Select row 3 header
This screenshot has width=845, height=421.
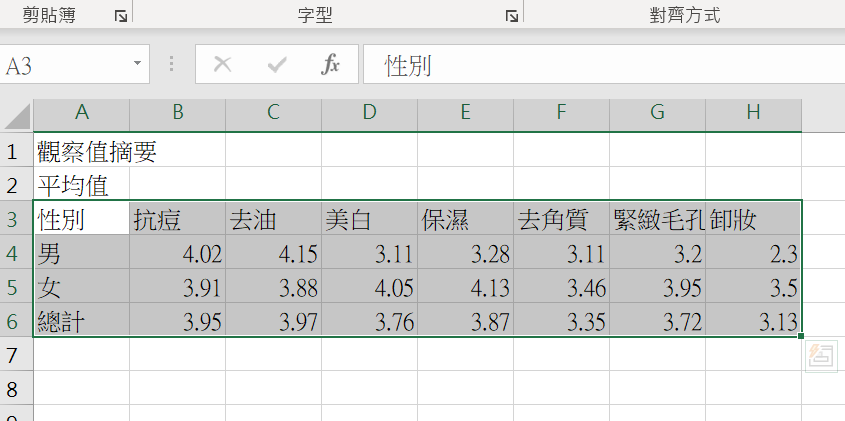click(14, 219)
